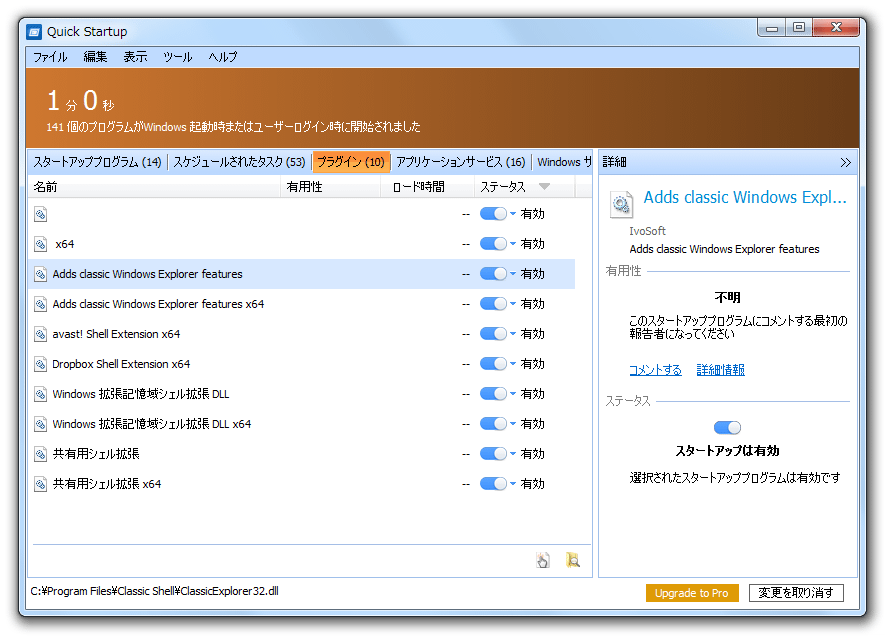Click the 共有用シェル拡張 row icon
This screenshot has width=888, height=640.
click(40, 454)
